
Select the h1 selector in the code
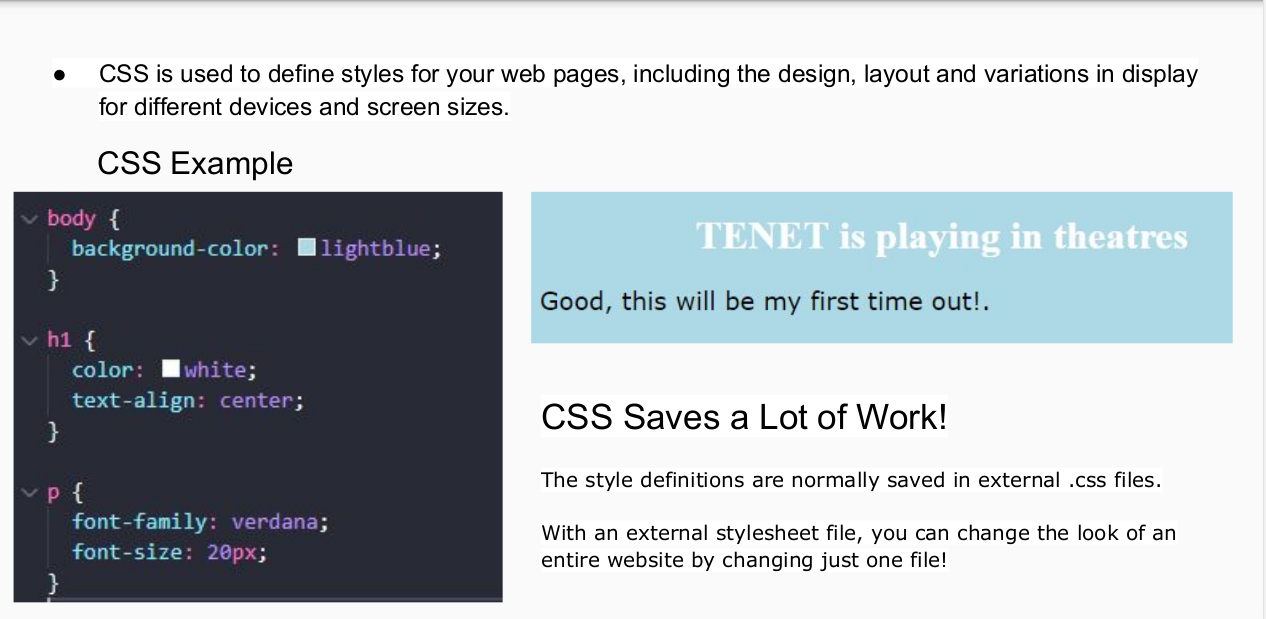click(58, 339)
